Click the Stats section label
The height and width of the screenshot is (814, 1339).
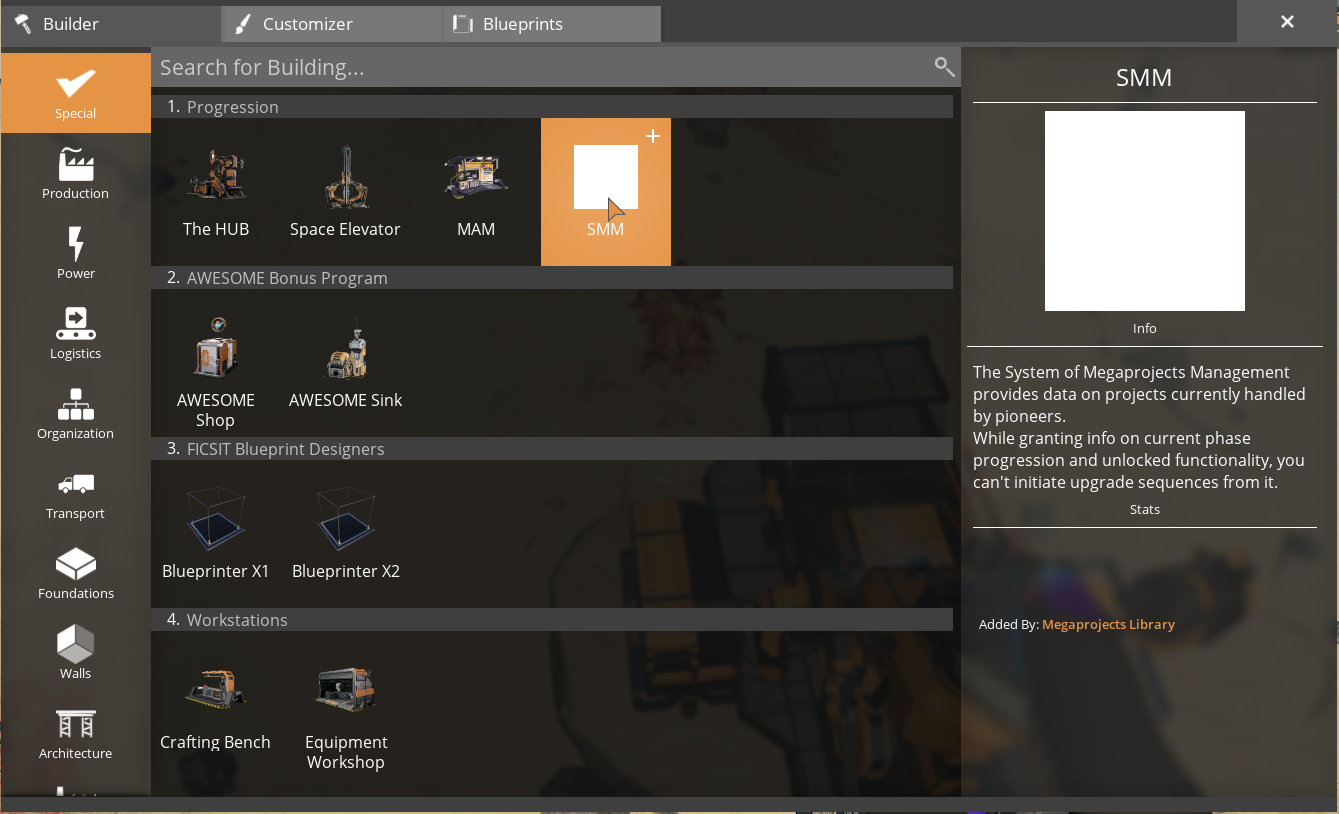coord(1145,509)
